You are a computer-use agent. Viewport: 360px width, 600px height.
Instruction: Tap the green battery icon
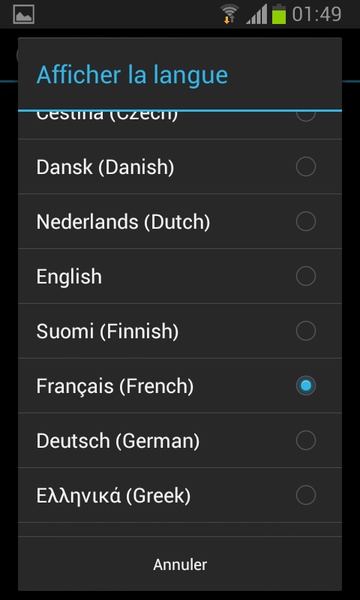click(279, 15)
